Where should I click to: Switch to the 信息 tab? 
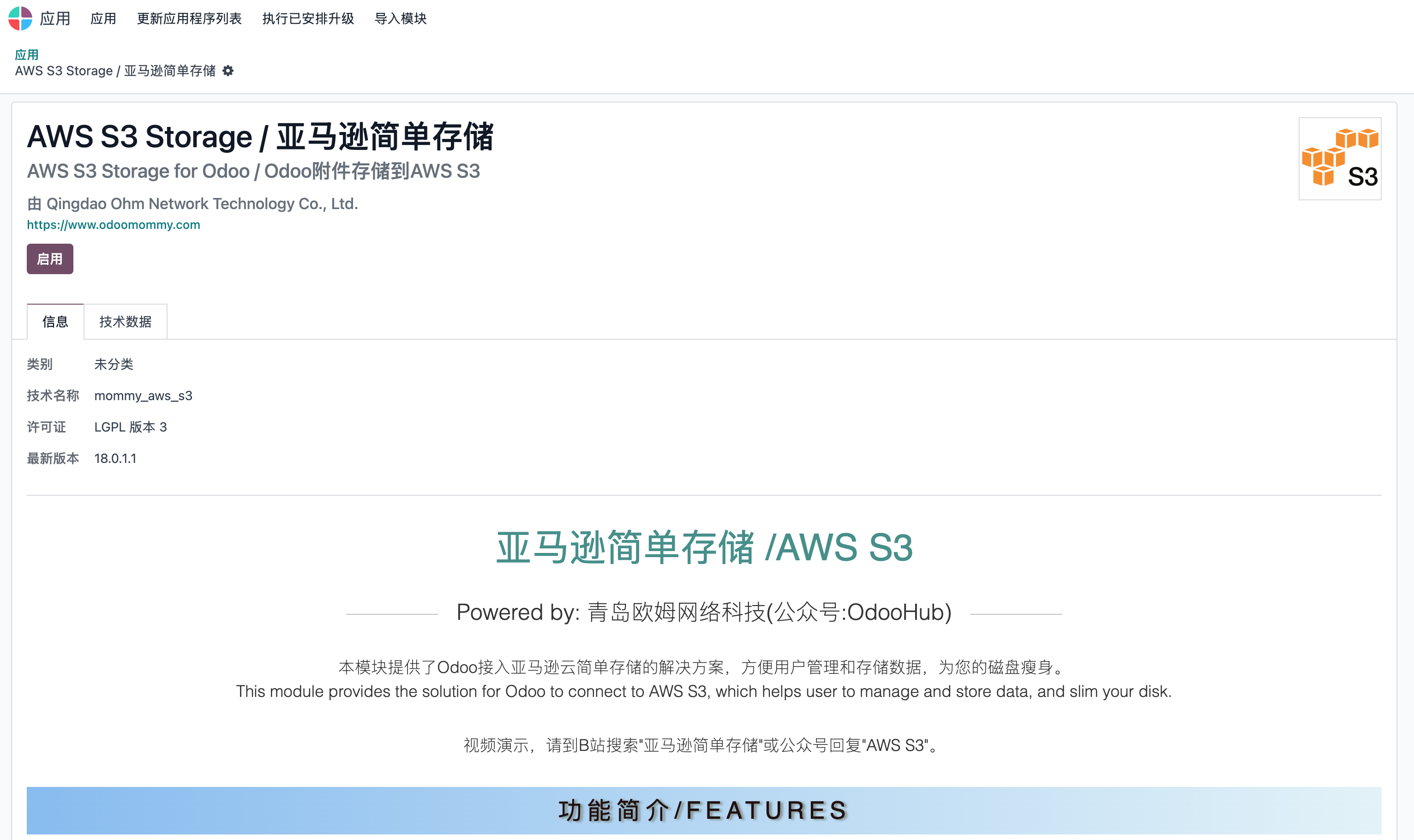pos(55,322)
